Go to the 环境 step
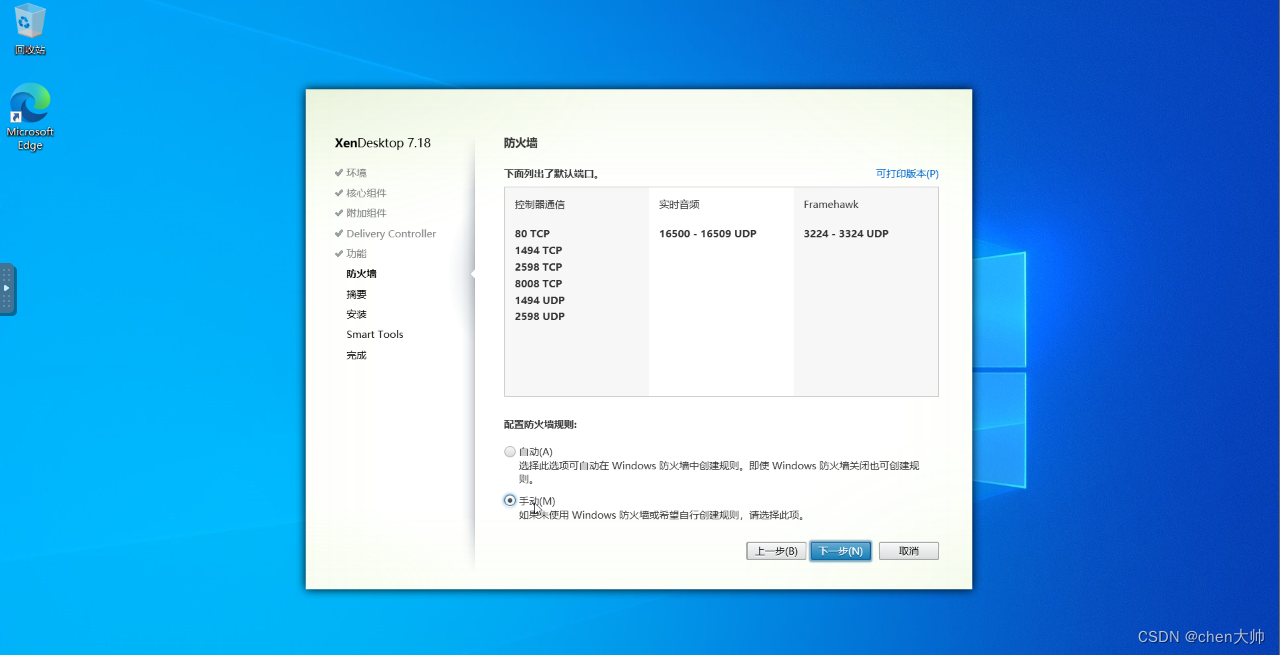The height and width of the screenshot is (655, 1280). (x=356, y=173)
